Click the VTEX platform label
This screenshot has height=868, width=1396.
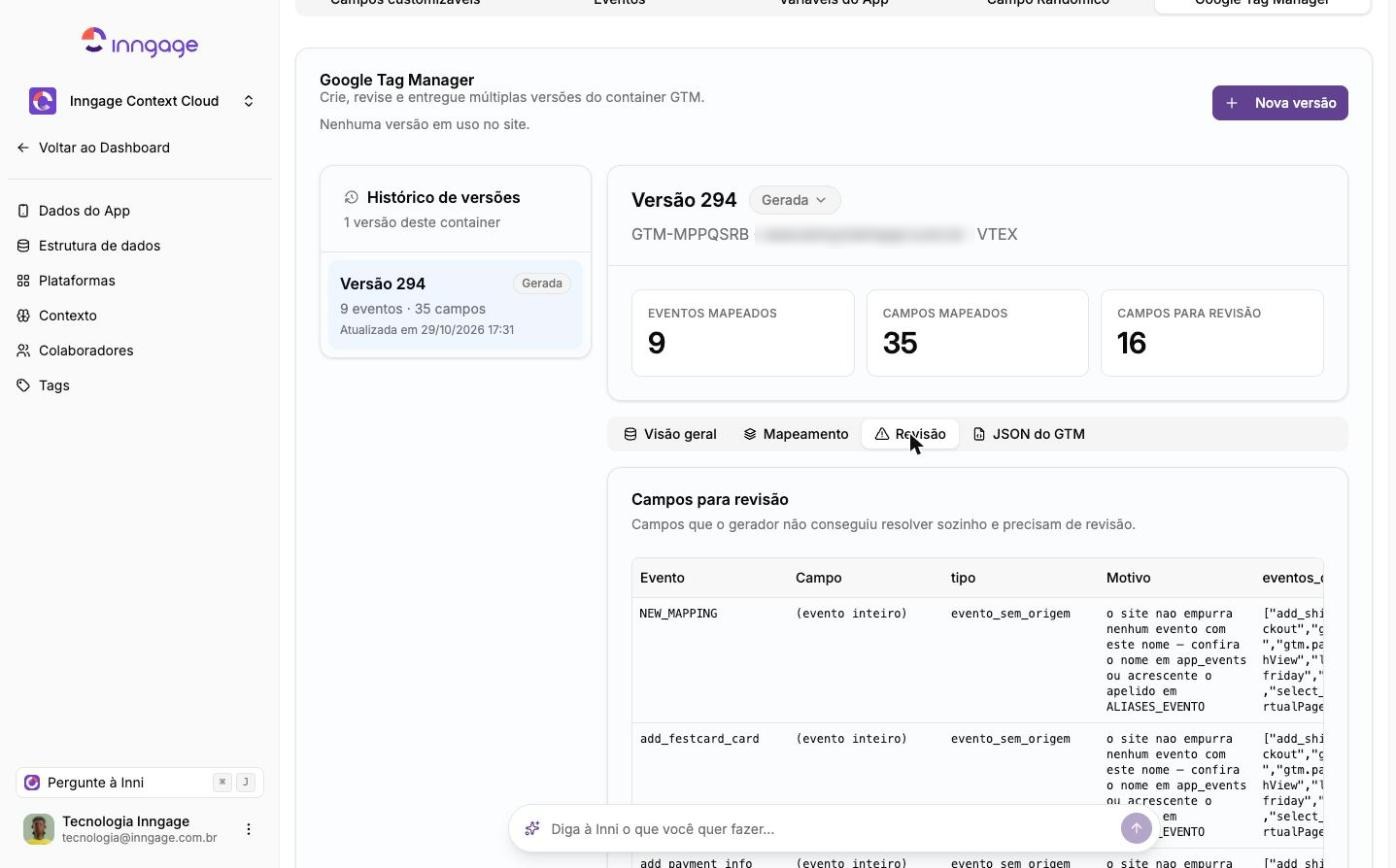[997, 235]
